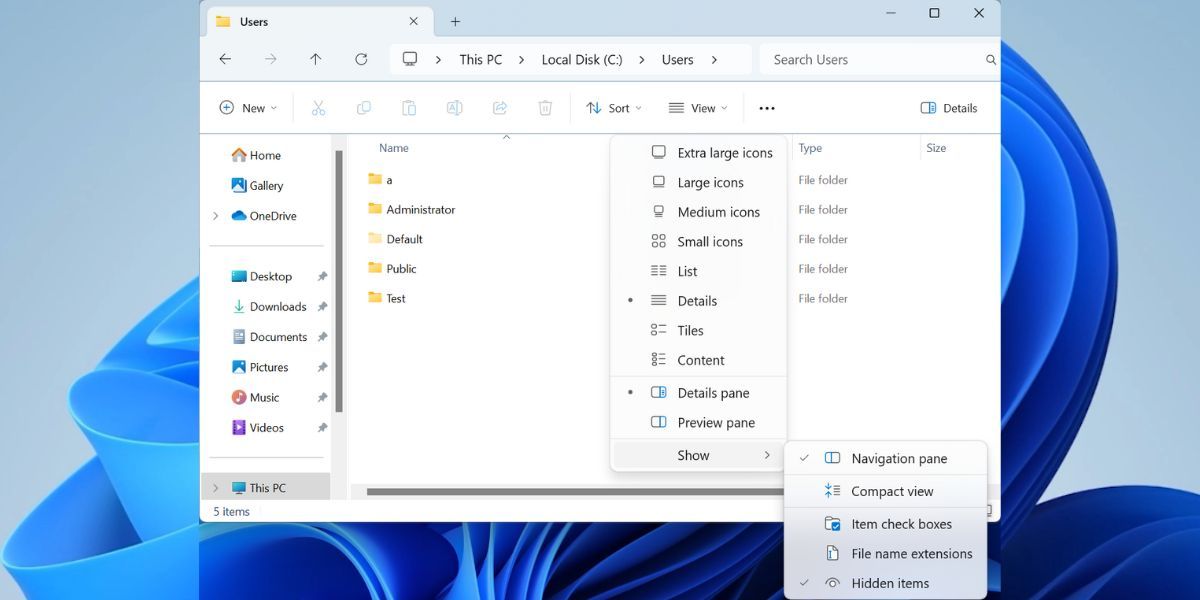Image resolution: width=1200 pixels, height=600 pixels.
Task: Click the See more ellipsis button
Action: click(x=767, y=107)
